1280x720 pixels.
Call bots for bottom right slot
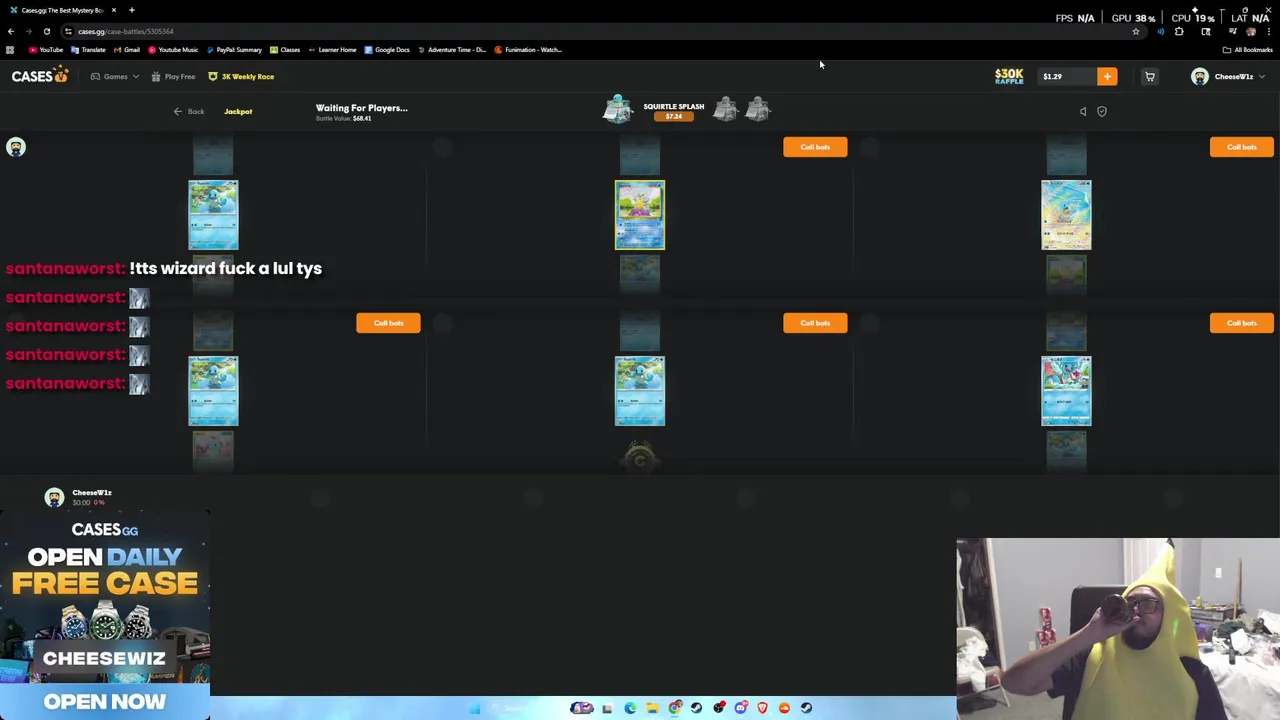click(x=1242, y=323)
